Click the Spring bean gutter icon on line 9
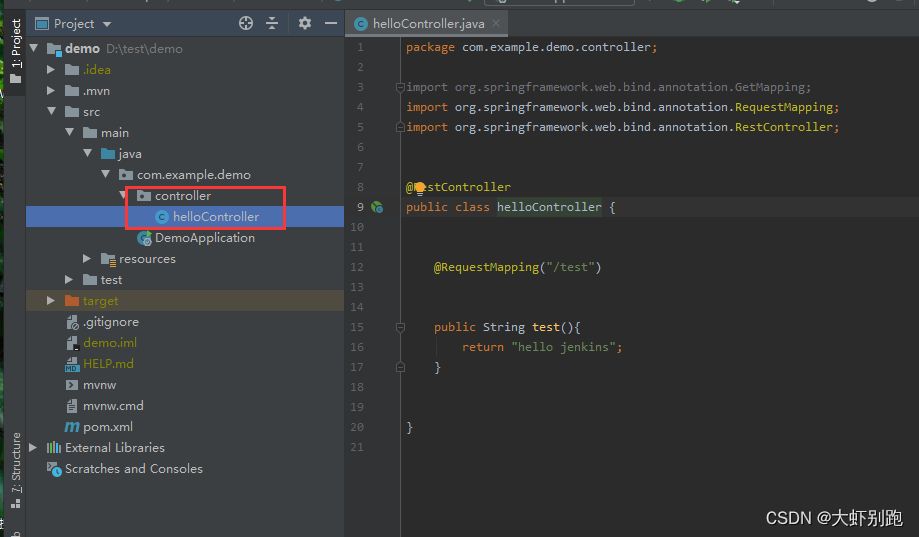Screen dimensions: 919x537 pos(377,207)
